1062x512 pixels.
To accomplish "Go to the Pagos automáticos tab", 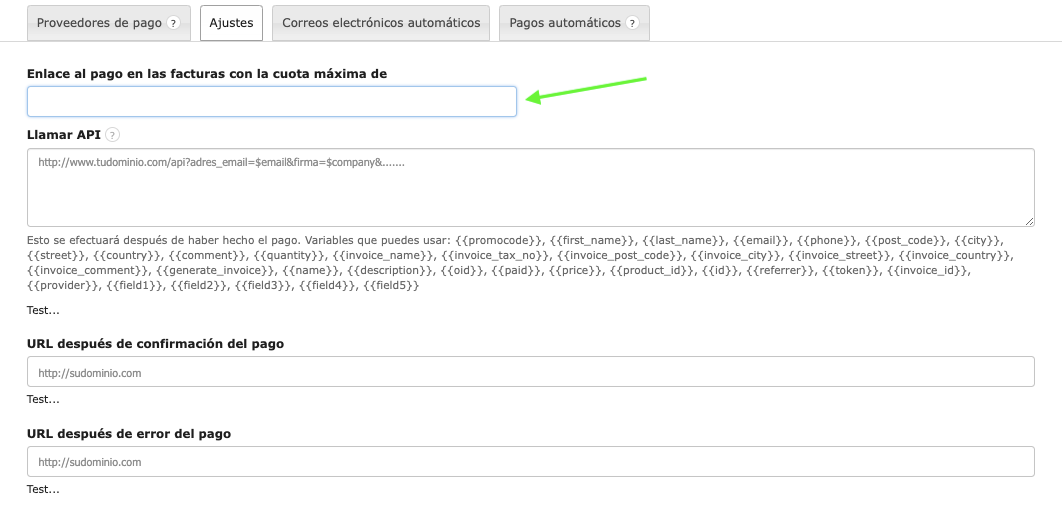I will tap(565, 23).
